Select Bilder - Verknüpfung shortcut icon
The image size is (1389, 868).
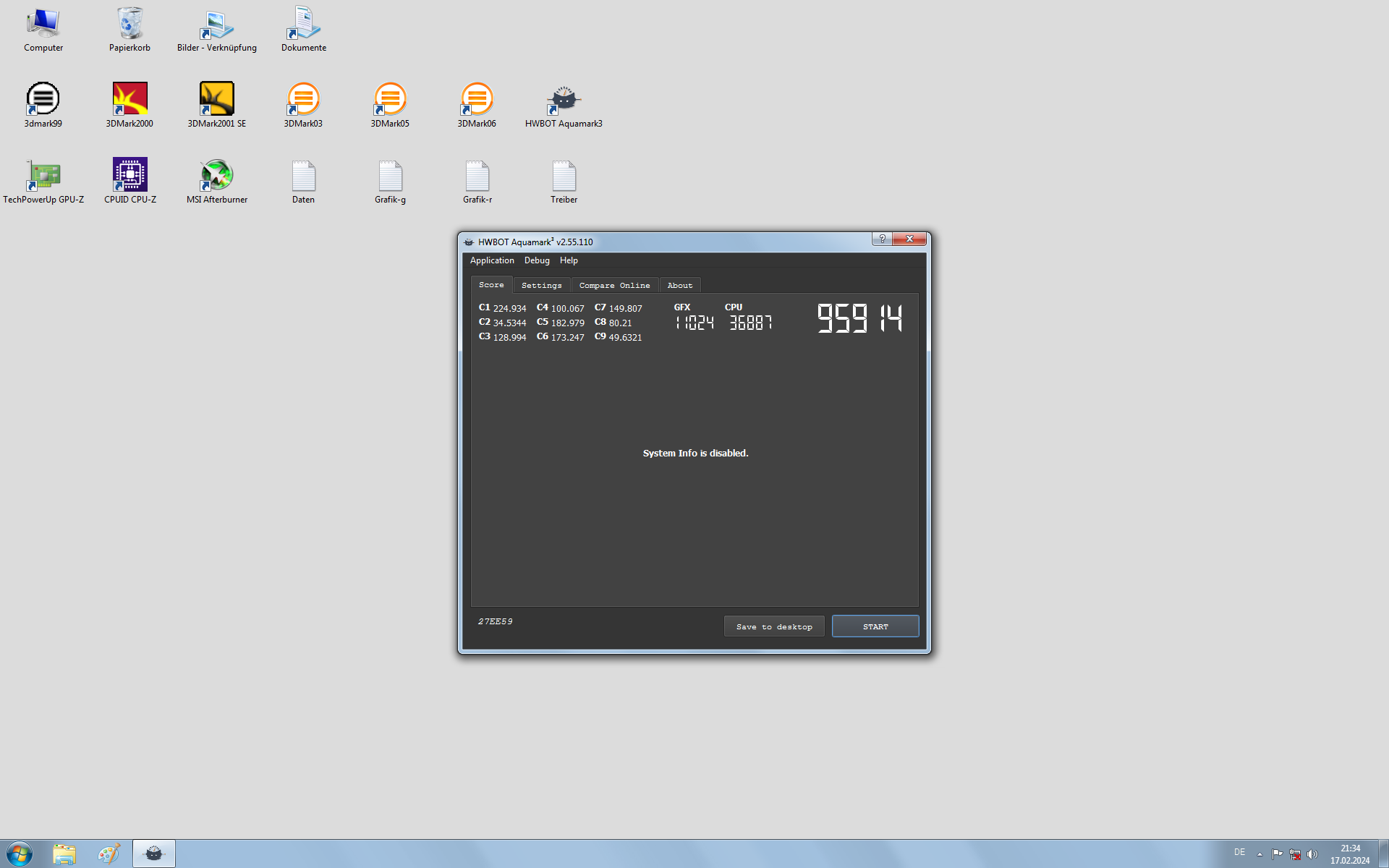217,30
